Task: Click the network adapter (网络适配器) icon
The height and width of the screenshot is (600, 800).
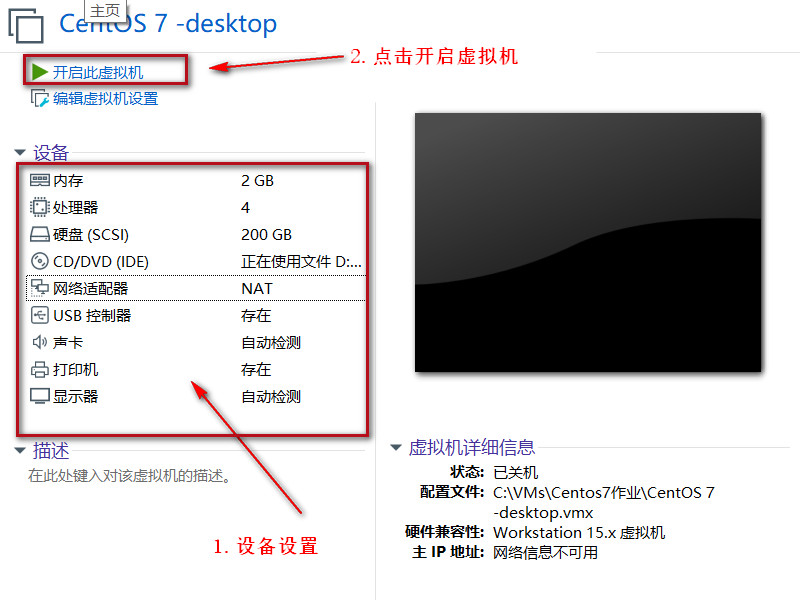Action: point(40,288)
